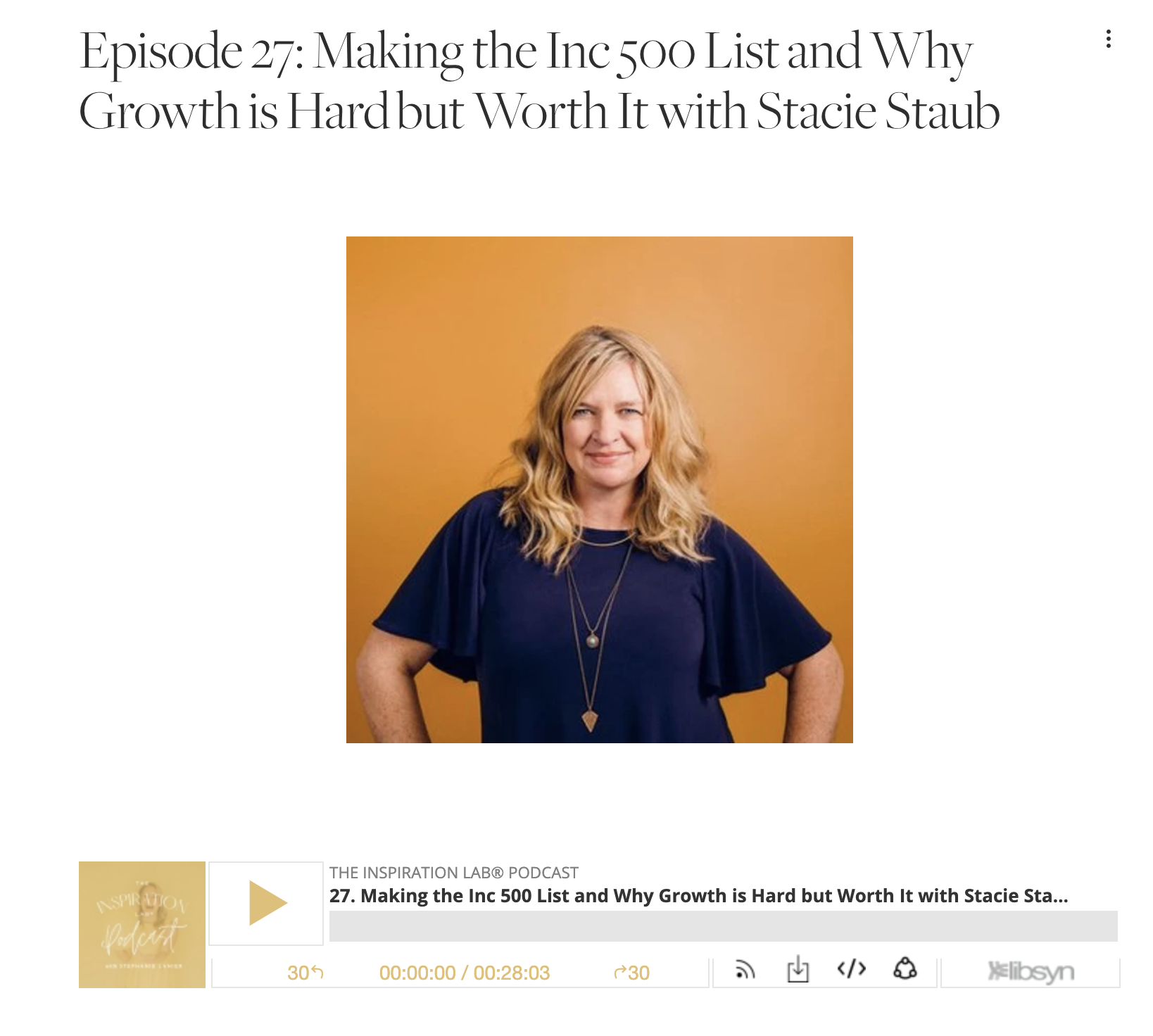This screenshot has height=1036, width=1153.
Task: Select 'THE INSPIRATION LAB® PODCAST' label
Action: click(454, 873)
